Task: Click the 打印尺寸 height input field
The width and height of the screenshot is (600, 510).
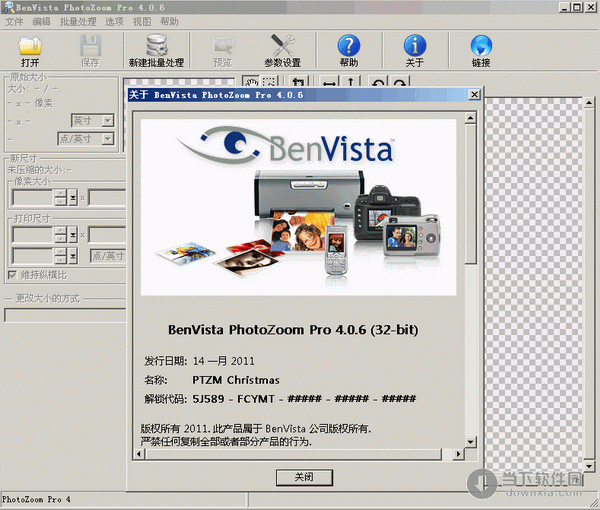Action: tap(107, 235)
